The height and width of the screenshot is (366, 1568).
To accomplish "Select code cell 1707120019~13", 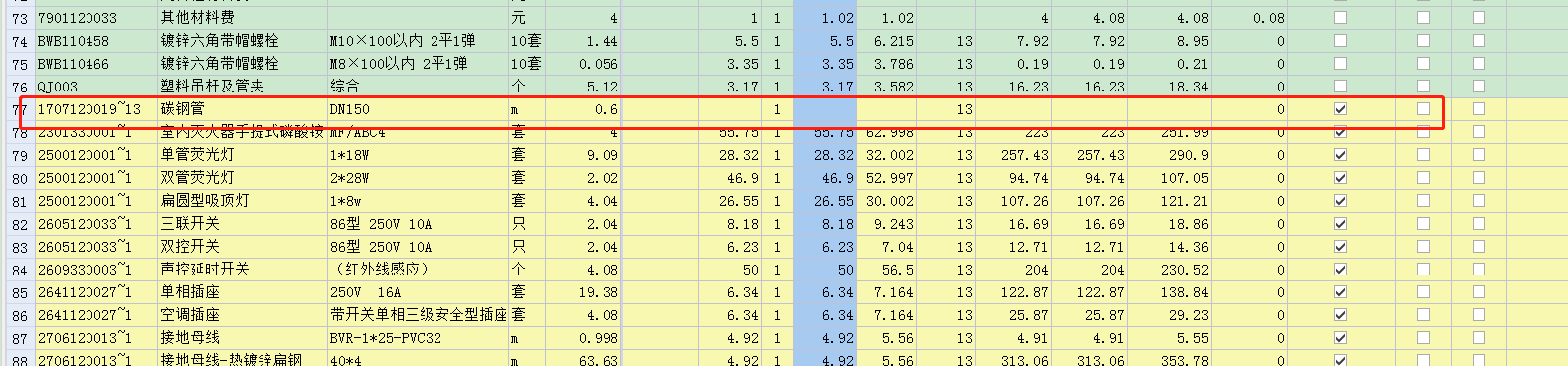I will (95, 109).
